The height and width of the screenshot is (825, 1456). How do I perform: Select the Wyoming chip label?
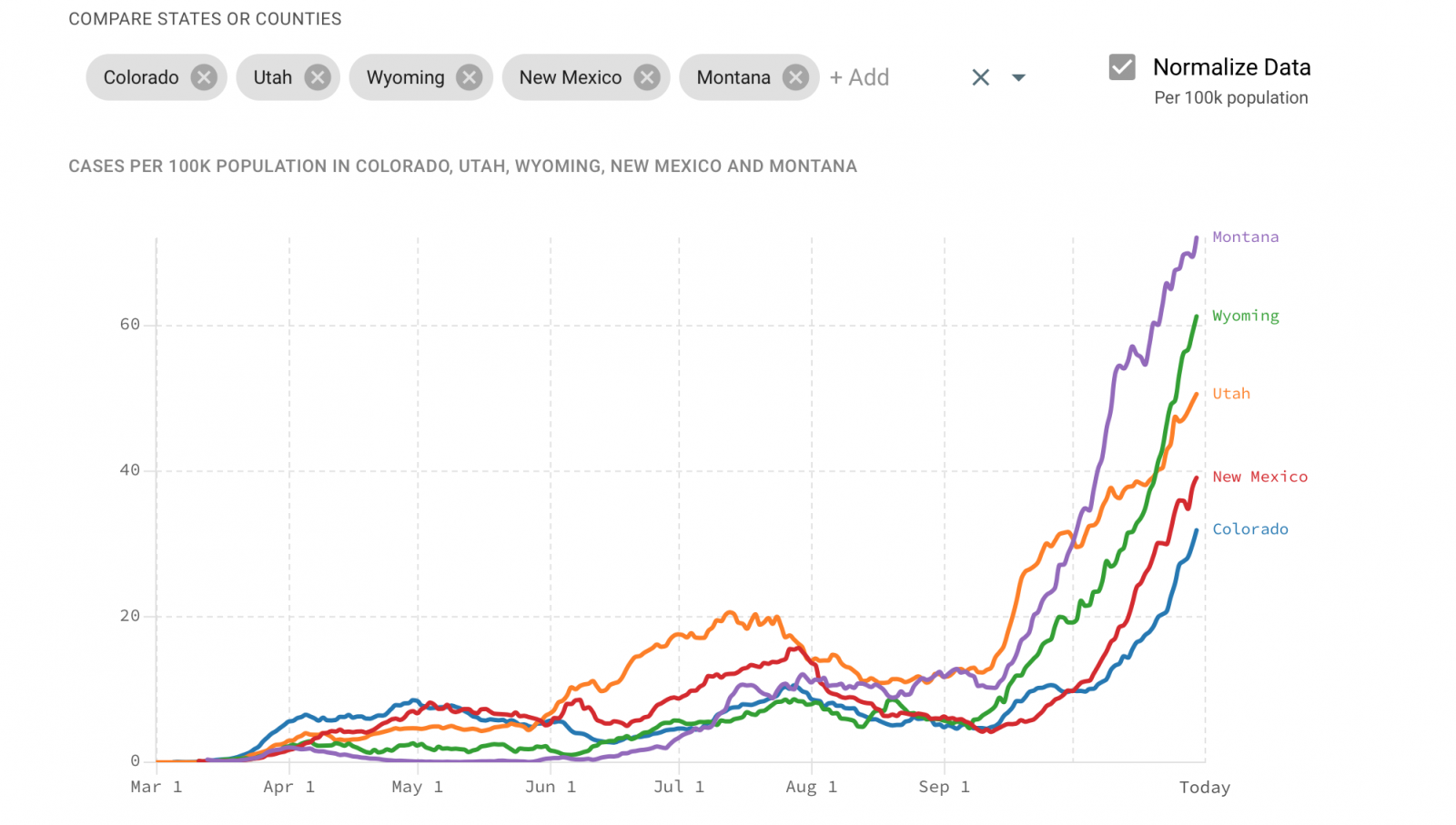[405, 77]
